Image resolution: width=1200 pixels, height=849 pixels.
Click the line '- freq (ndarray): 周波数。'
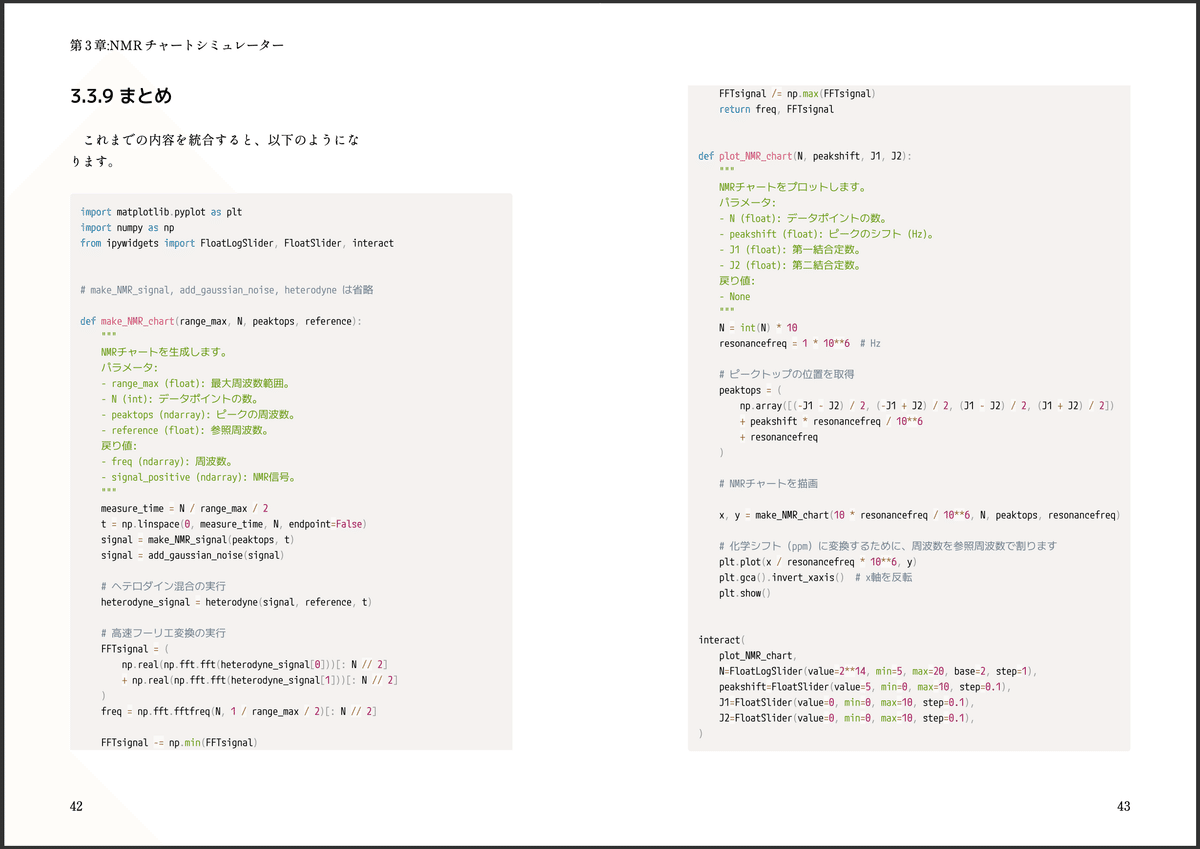pyautogui.click(x=167, y=462)
